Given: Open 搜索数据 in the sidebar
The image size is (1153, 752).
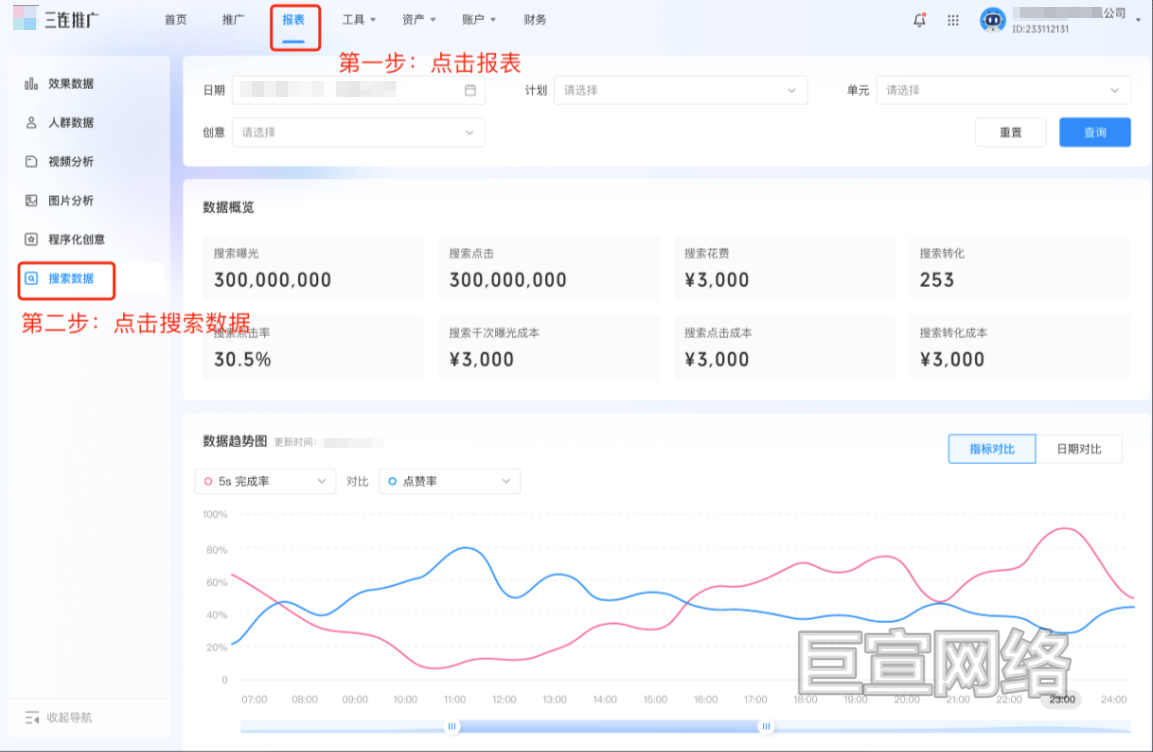Looking at the screenshot, I should 71,278.
